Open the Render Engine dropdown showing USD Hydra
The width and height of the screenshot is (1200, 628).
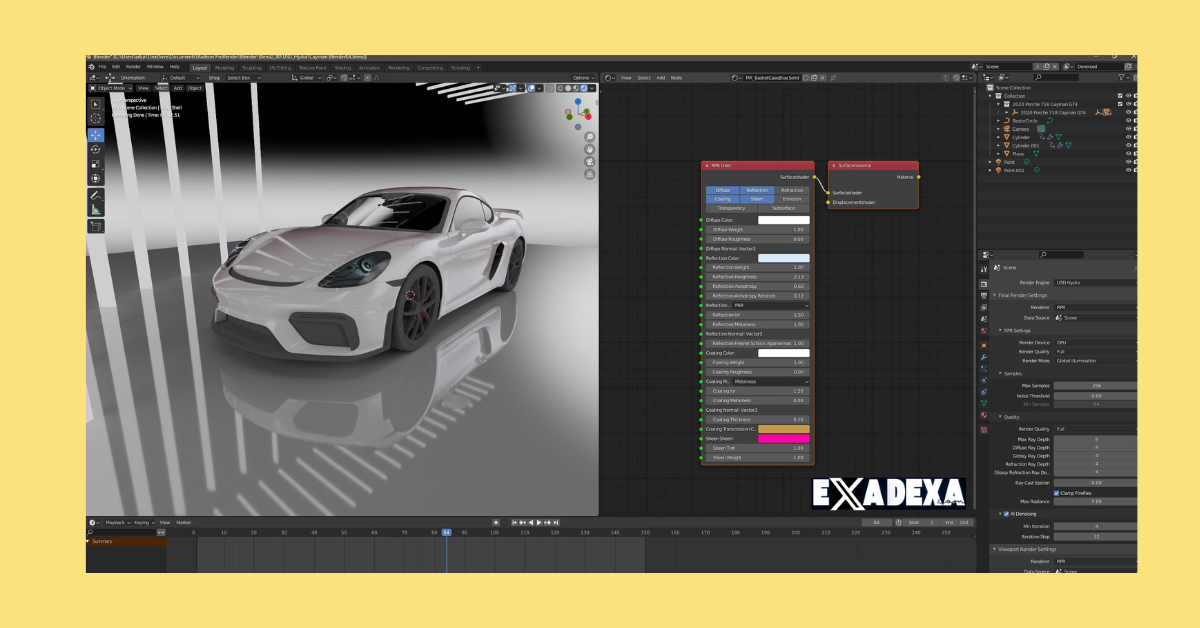click(1096, 282)
